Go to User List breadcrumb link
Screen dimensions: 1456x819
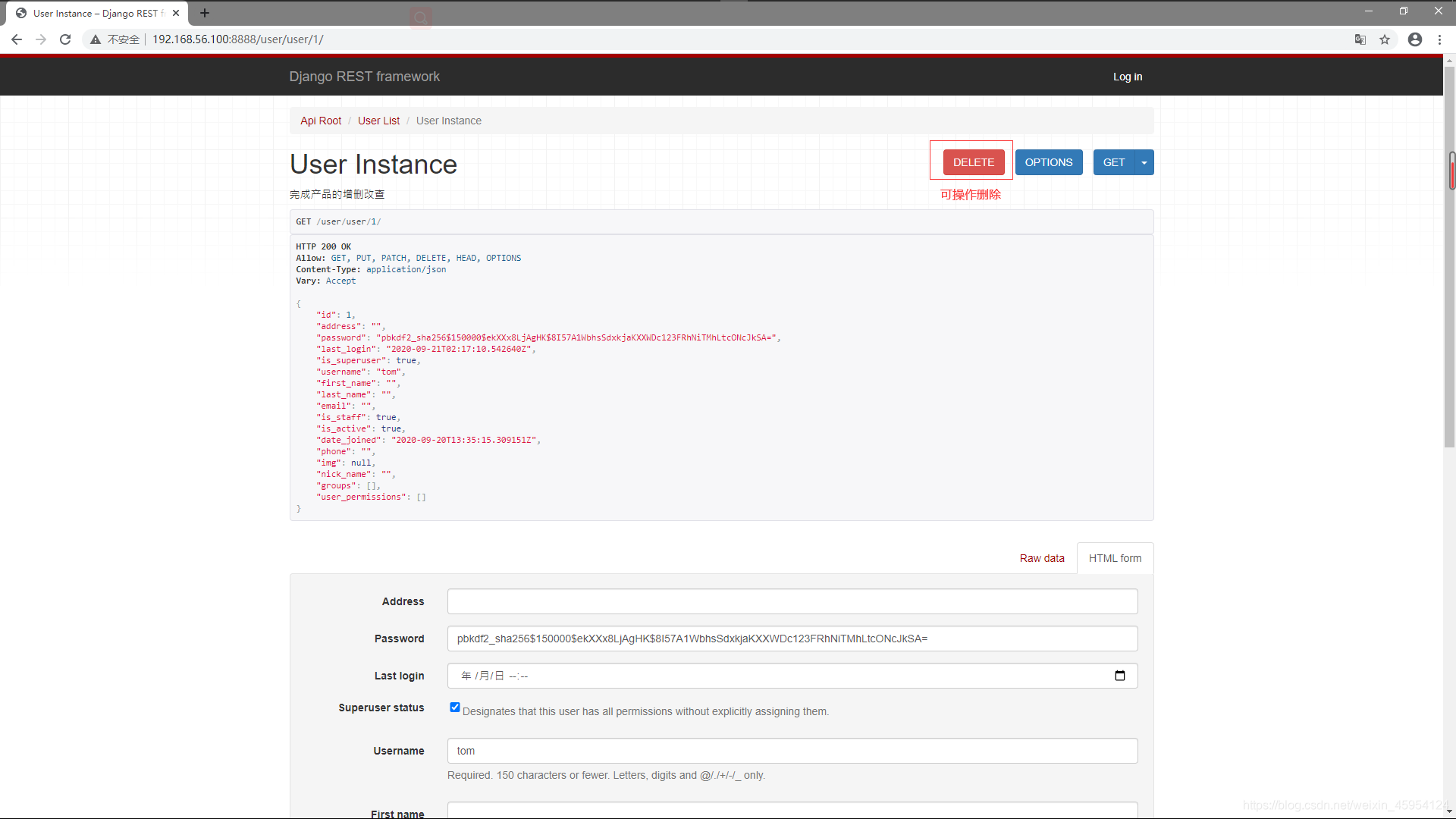click(378, 121)
